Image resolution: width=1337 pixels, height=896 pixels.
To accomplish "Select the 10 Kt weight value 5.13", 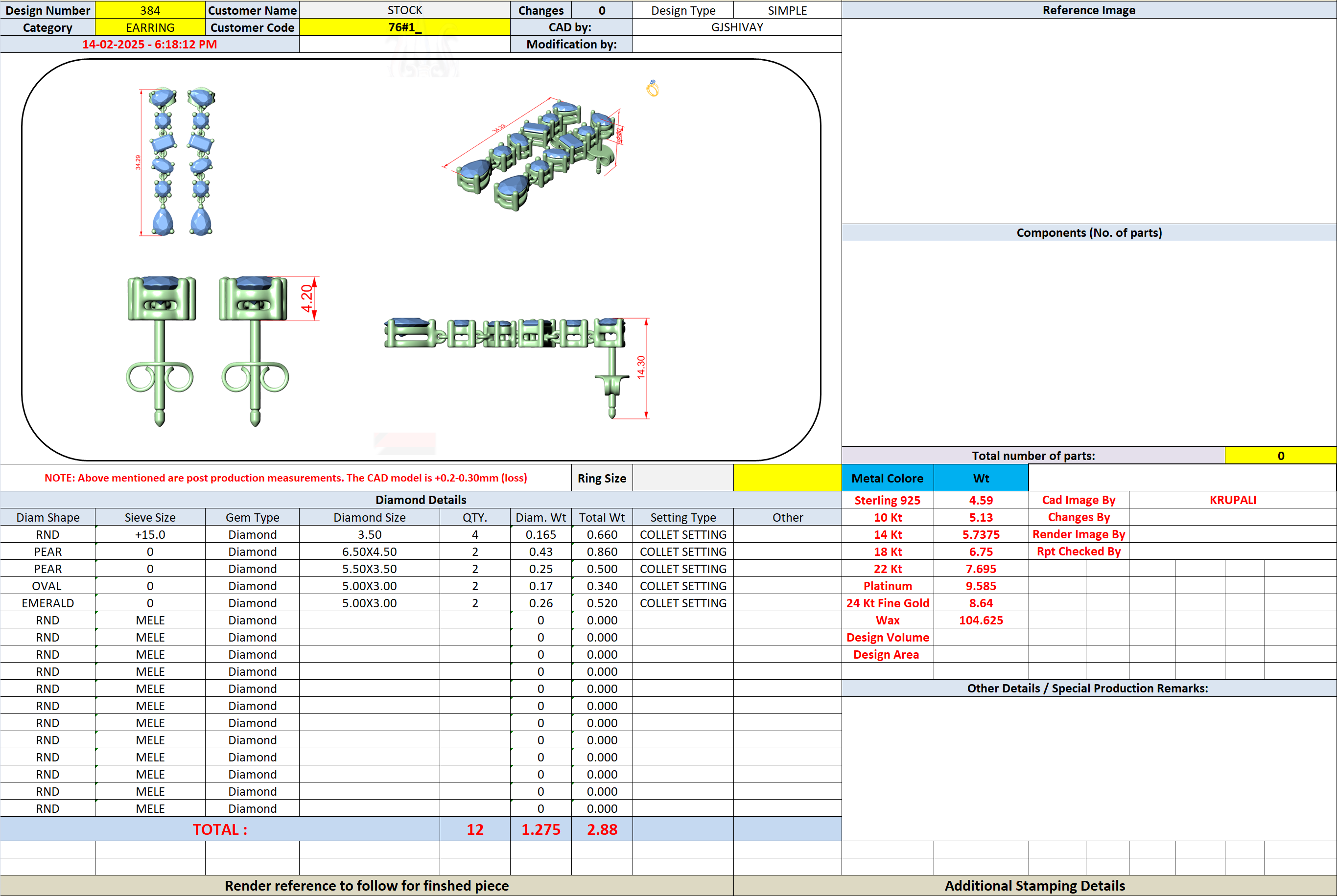I will (981, 517).
